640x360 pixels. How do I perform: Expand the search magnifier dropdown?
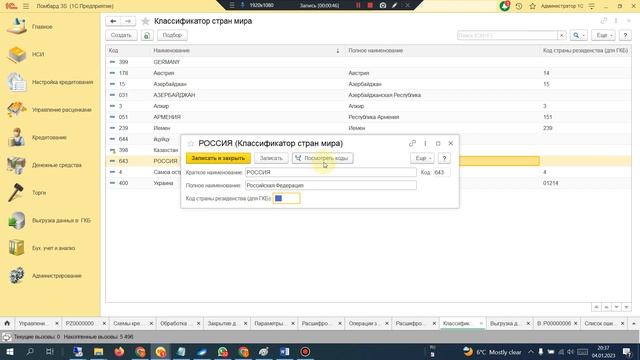coord(579,36)
